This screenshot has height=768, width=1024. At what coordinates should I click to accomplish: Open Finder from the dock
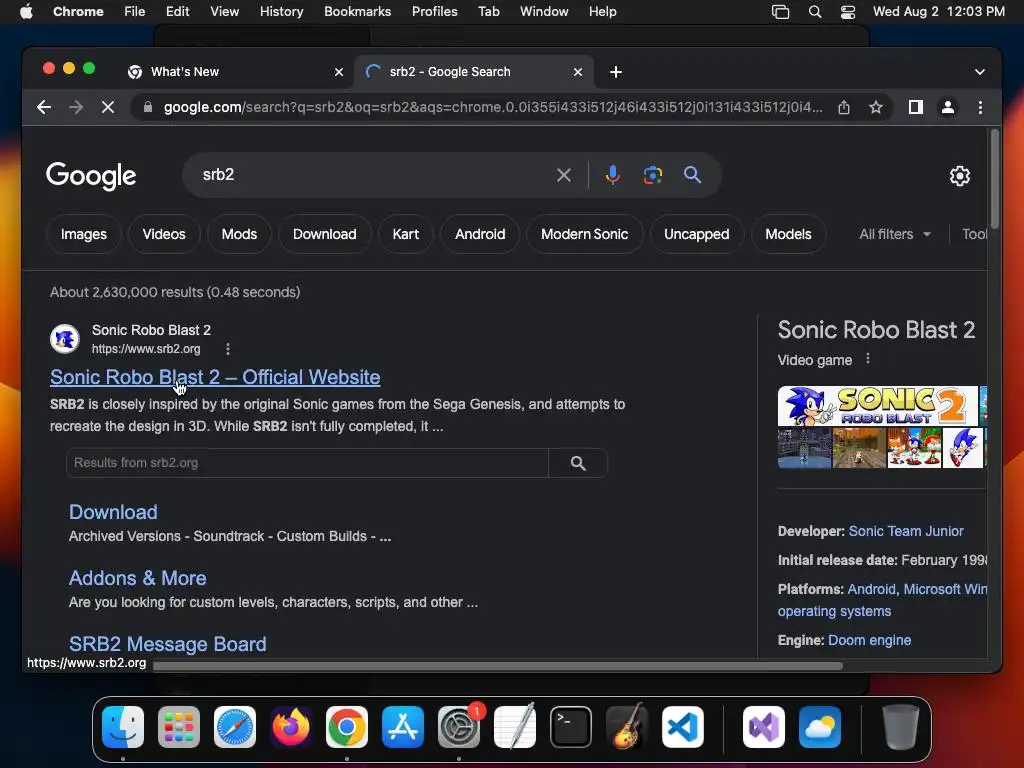pos(123,727)
